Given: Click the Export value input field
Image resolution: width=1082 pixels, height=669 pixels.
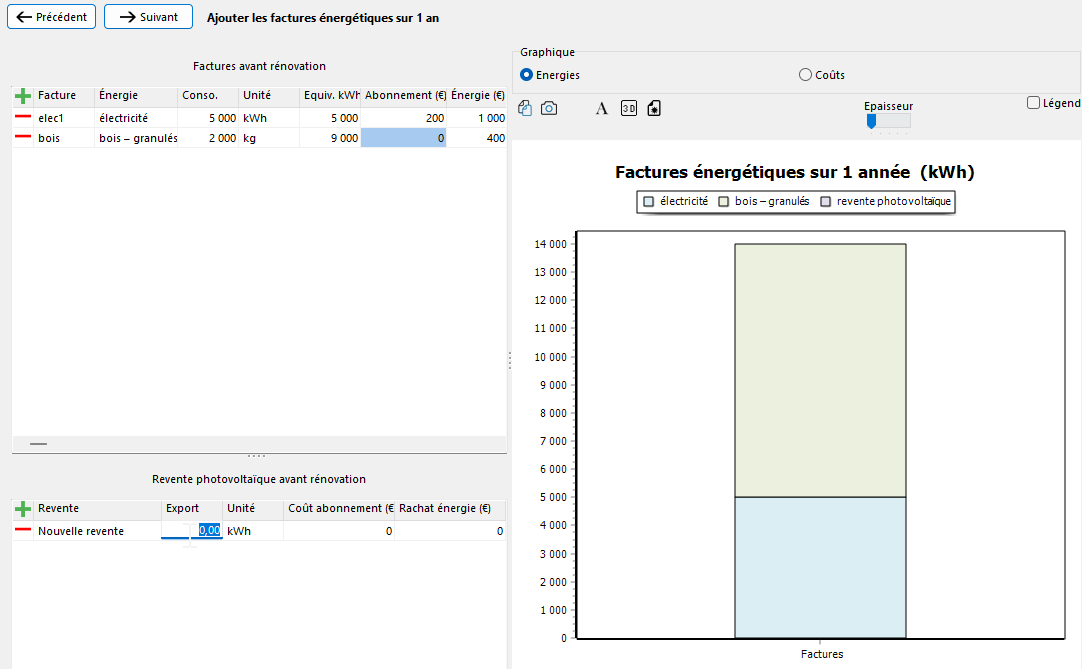Looking at the screenshot, I should pyautogui.click(x=192, y=531).
